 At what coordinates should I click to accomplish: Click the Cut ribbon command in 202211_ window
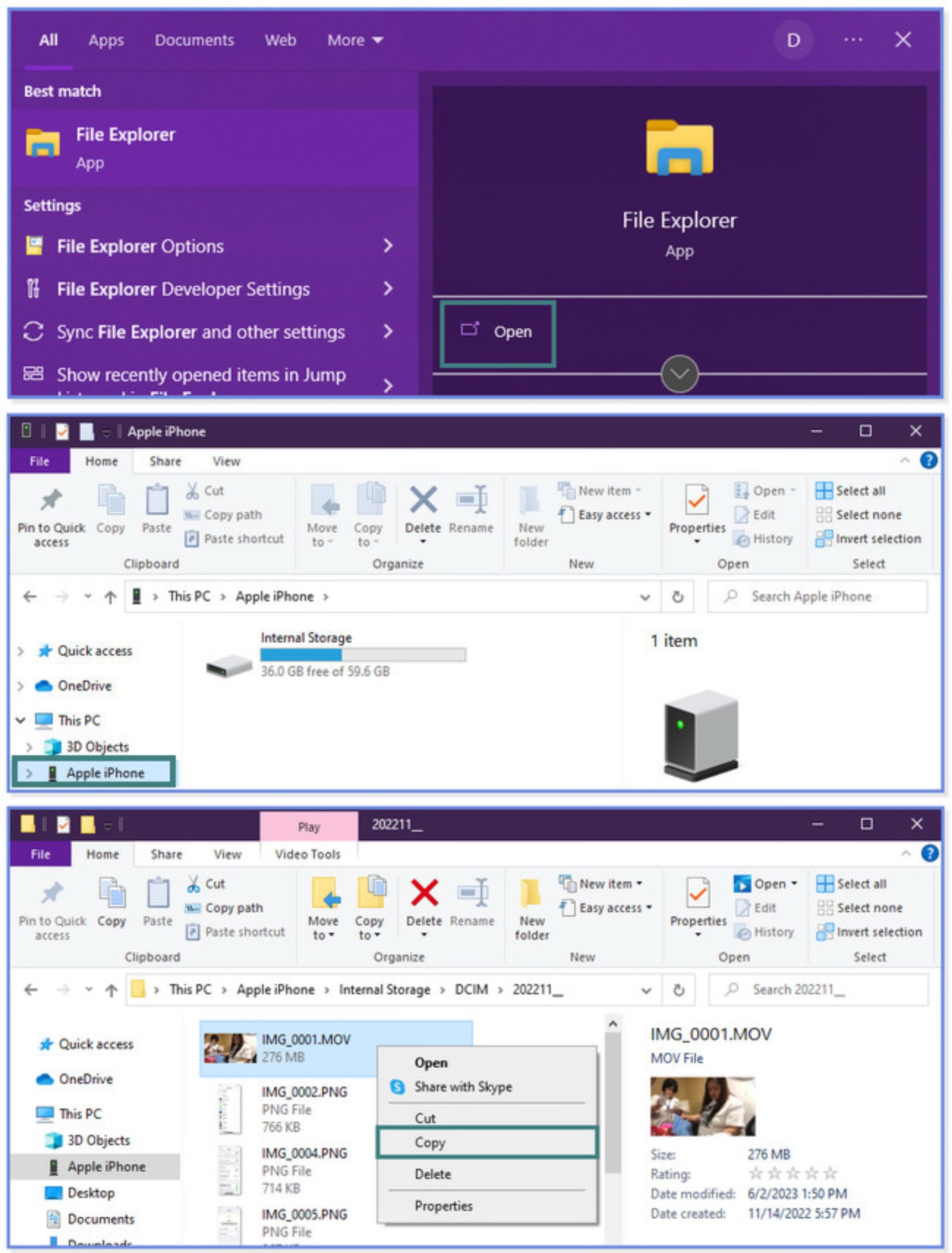(206, 884)
